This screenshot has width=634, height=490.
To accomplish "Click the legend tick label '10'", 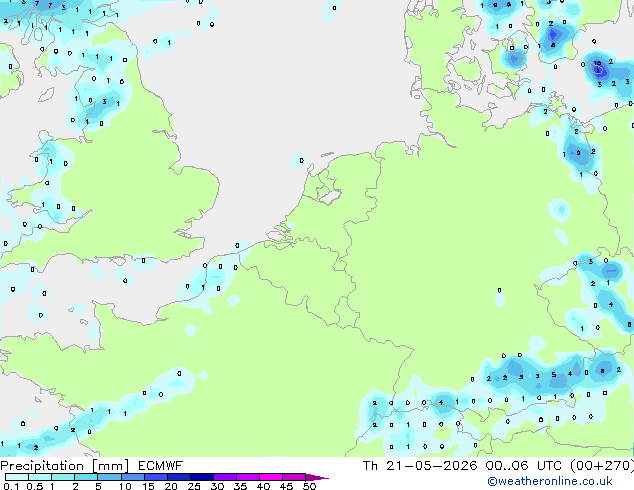I will click(125, 486).
